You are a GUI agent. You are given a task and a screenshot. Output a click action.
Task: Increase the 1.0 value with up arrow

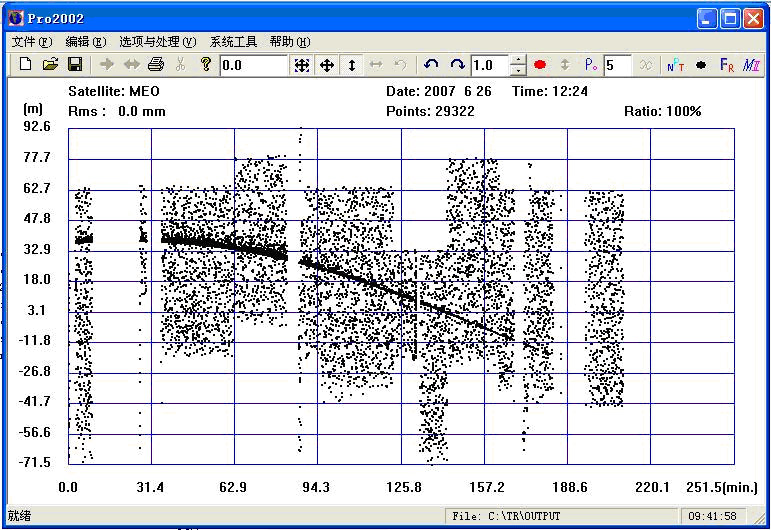pos(518,60)
